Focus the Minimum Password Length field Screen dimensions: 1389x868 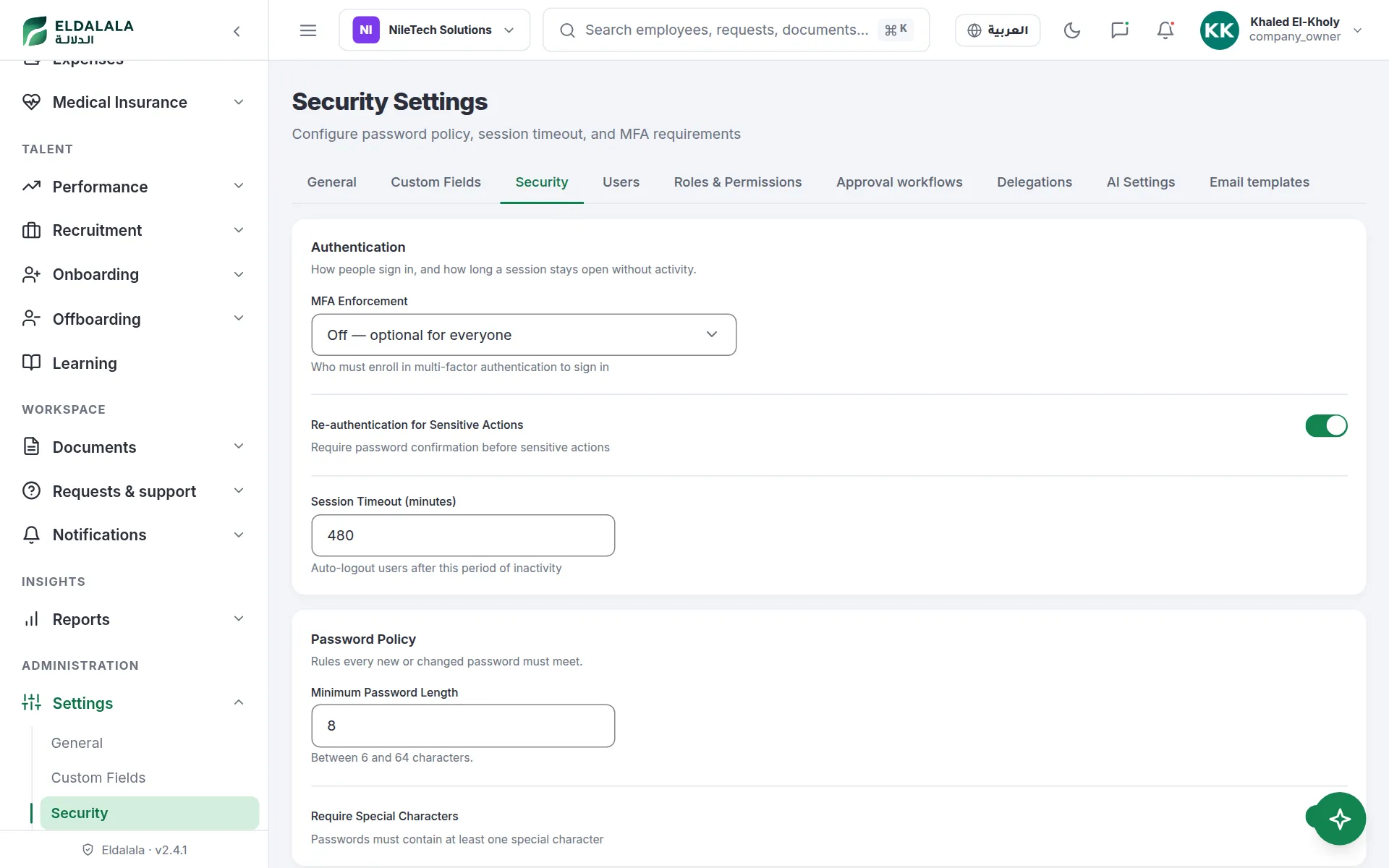tap(463, 726)
